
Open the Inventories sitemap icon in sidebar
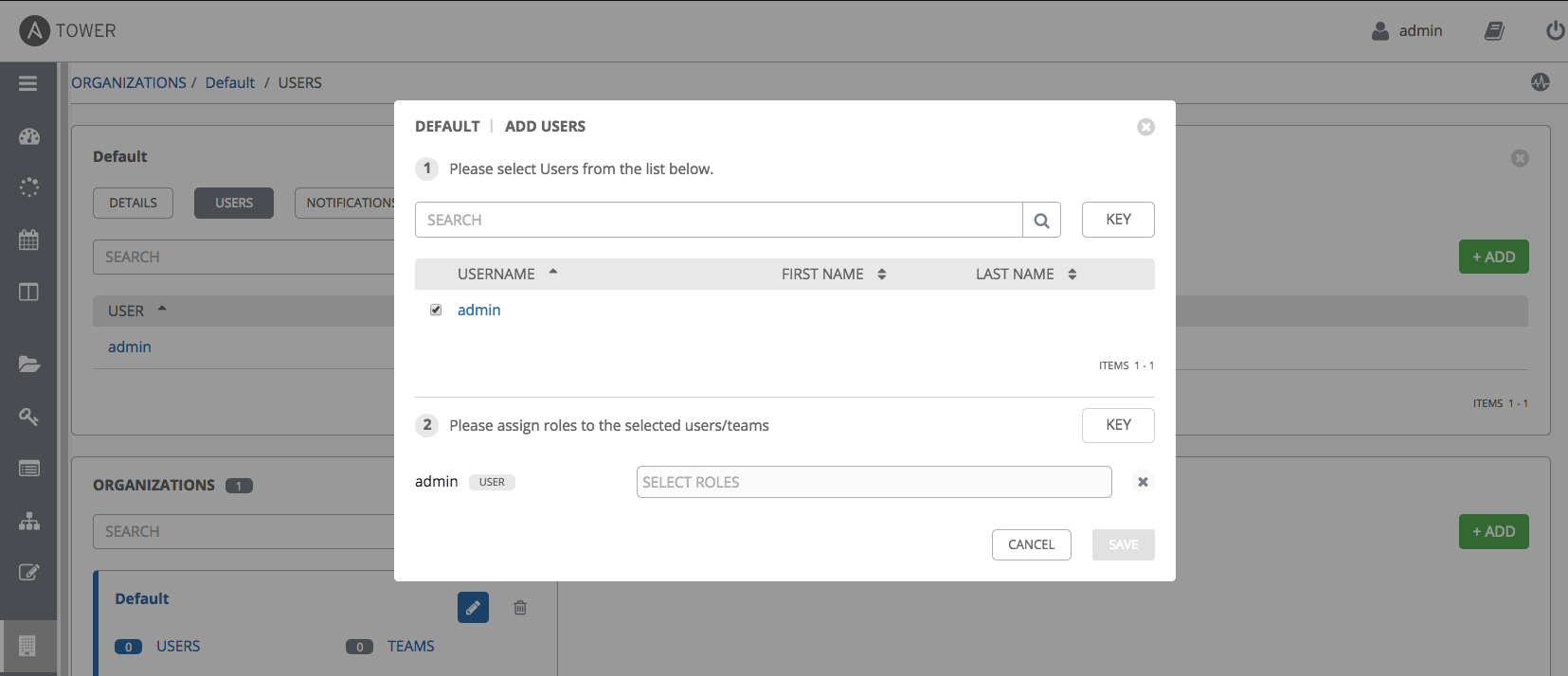pyautogui.click(x=29, y=521)
